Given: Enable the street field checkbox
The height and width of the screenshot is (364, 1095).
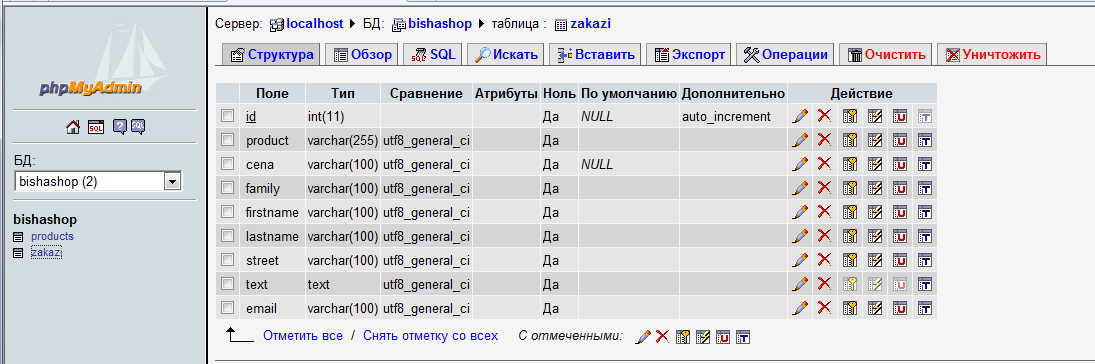Looking at the screenshot, I should coord(228,259).
